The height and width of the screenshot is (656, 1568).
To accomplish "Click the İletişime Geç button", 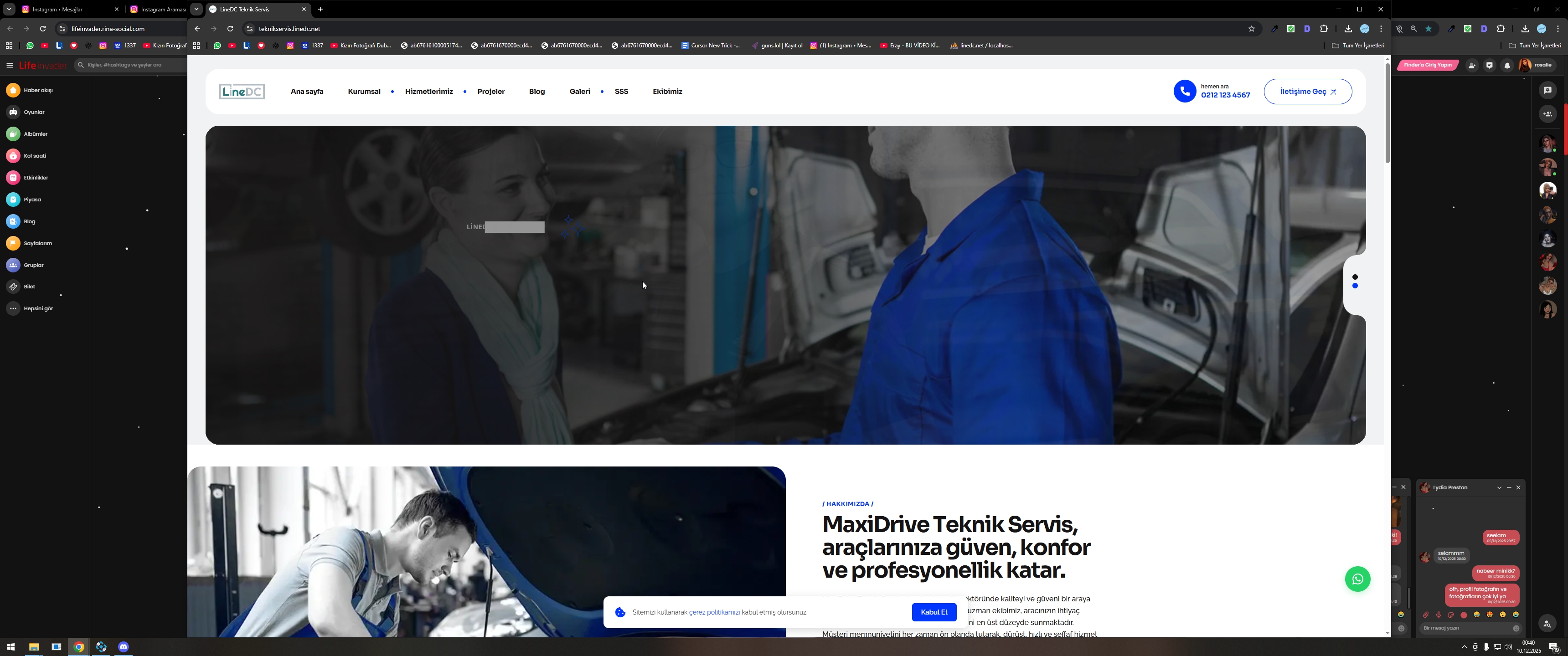I will coord(1307,91).
